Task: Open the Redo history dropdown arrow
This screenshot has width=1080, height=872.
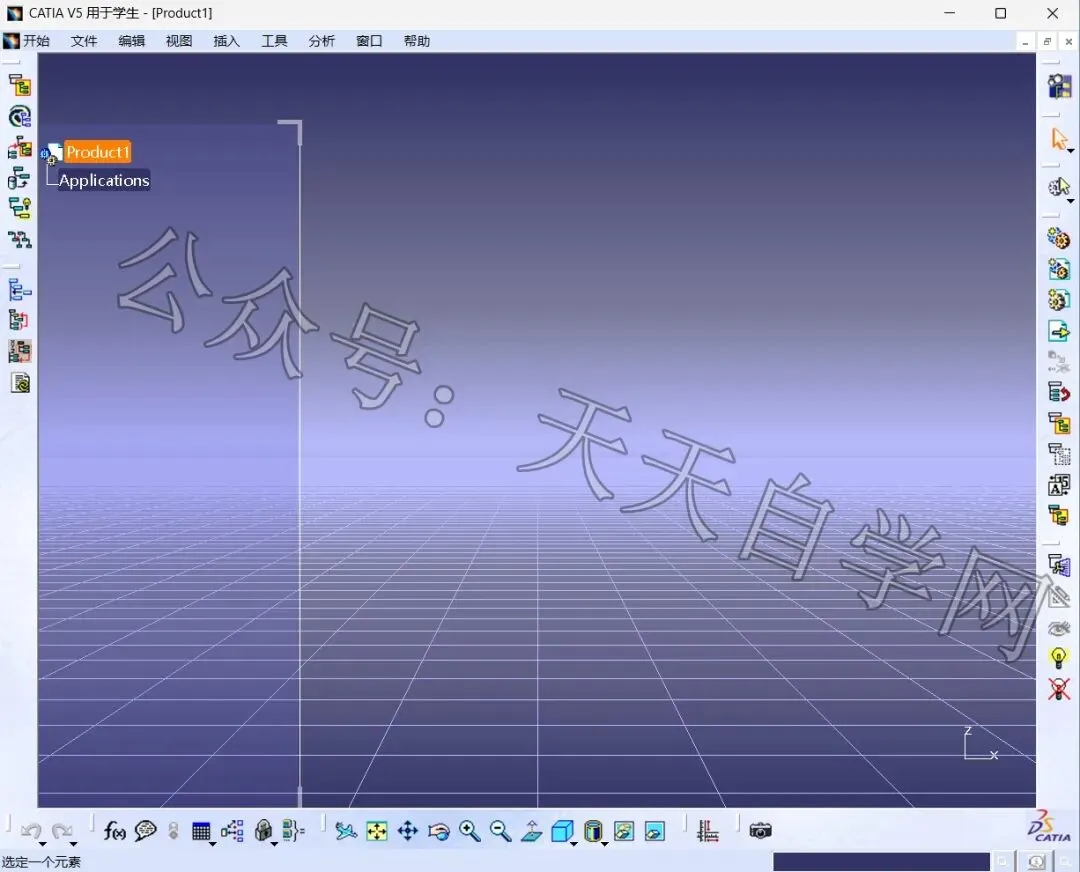Action: tap(74, 844)
